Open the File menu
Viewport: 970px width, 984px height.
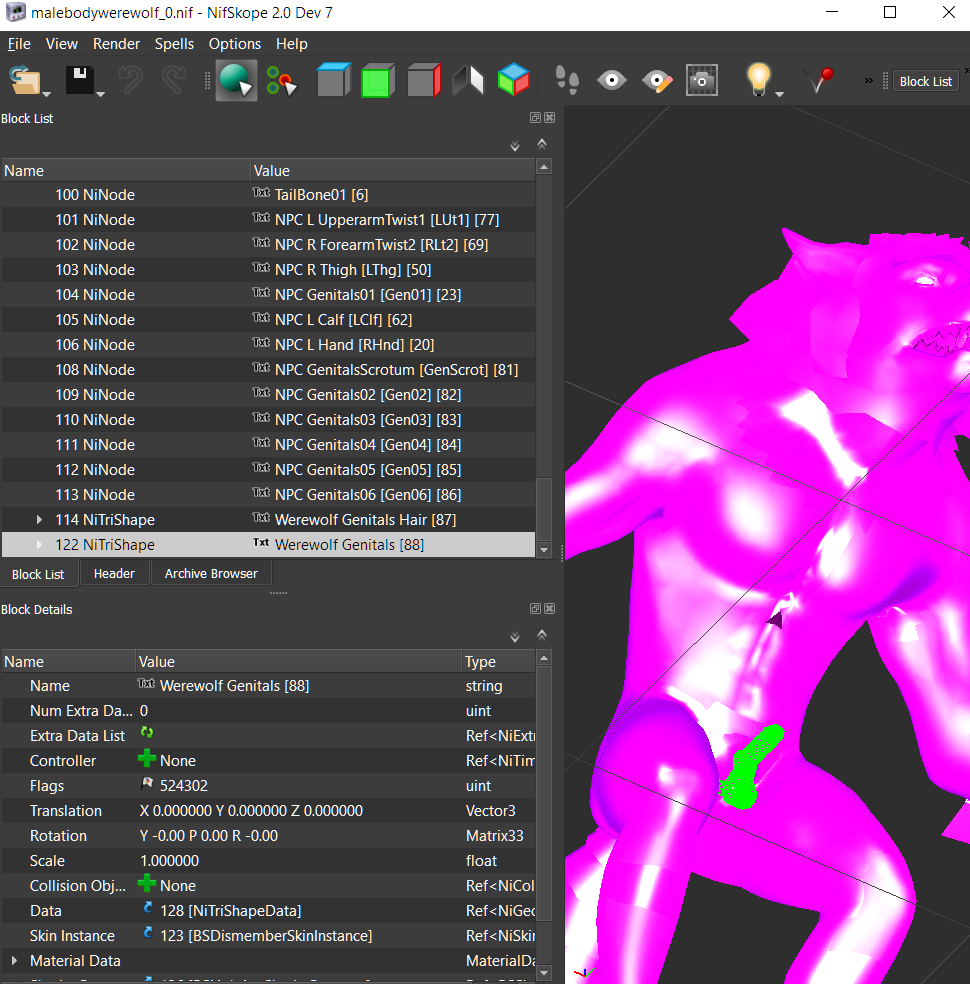19,44
